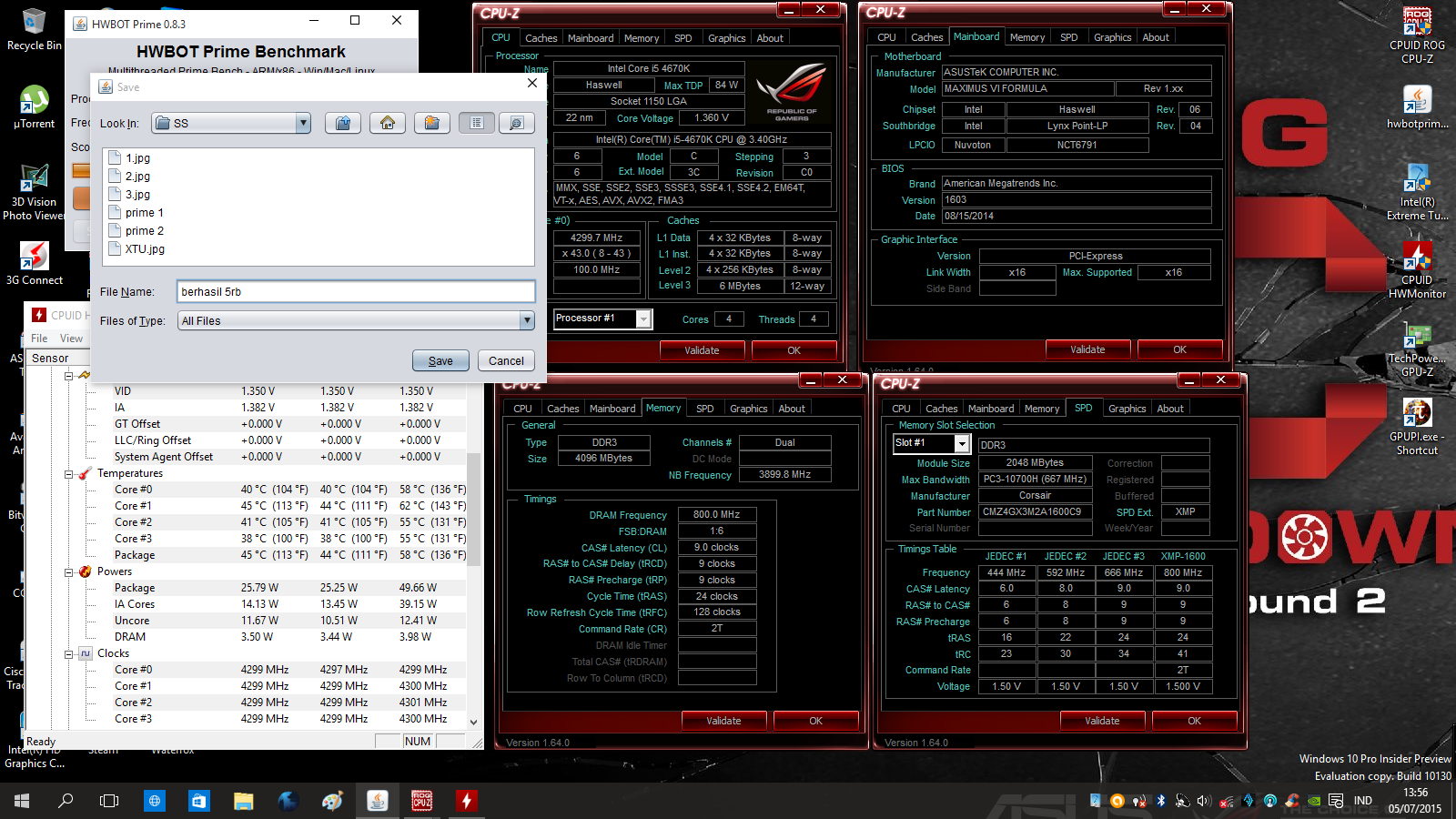
Task: Switch to HWMonitor lightning taskbar icon
Action: pyautogui.click(x=466, y=801)
